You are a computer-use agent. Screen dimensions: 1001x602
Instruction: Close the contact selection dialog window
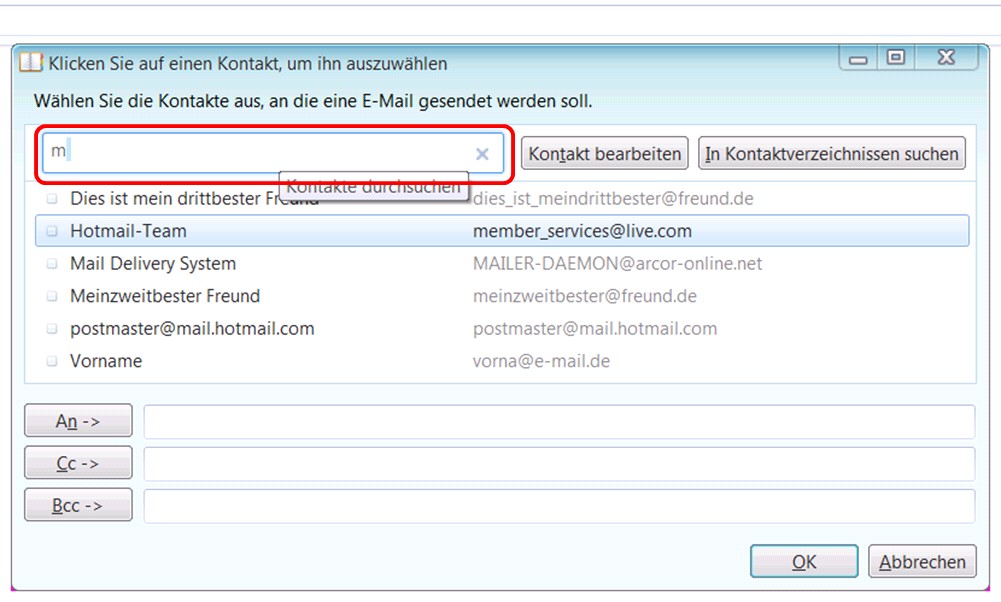click(x=946, y=57)
